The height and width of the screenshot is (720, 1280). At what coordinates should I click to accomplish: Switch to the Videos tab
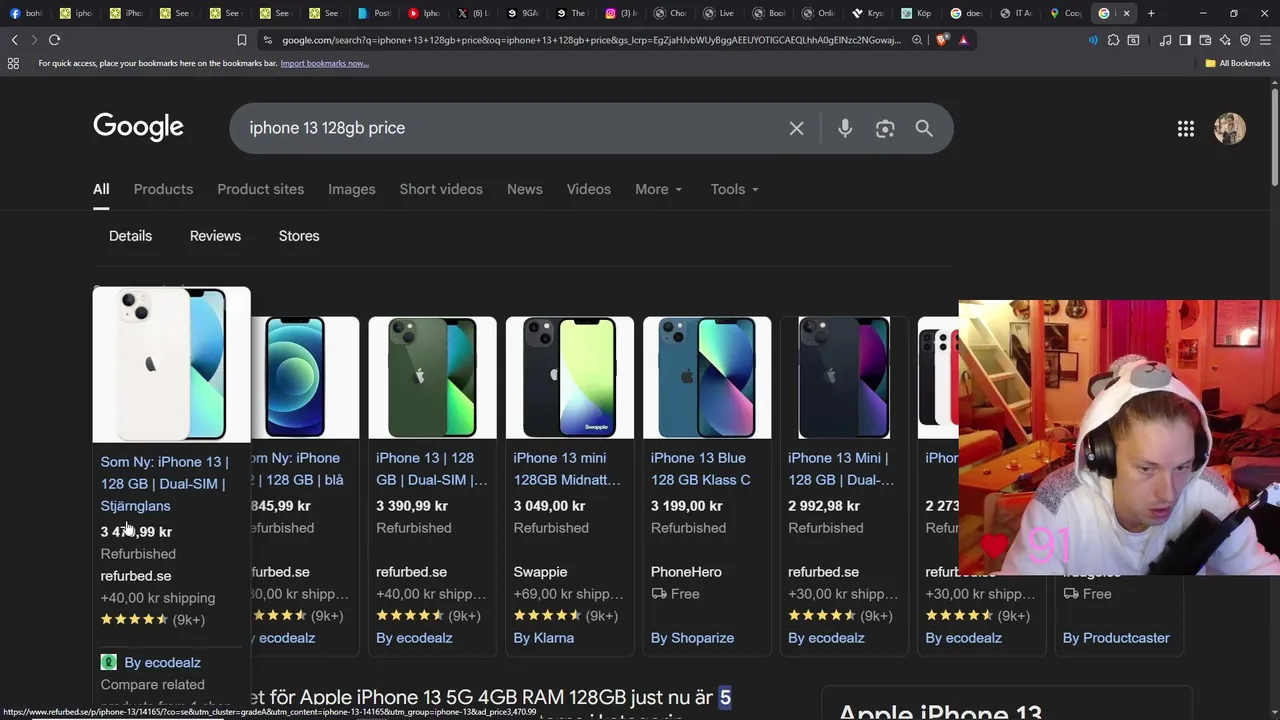click(589, 189)
